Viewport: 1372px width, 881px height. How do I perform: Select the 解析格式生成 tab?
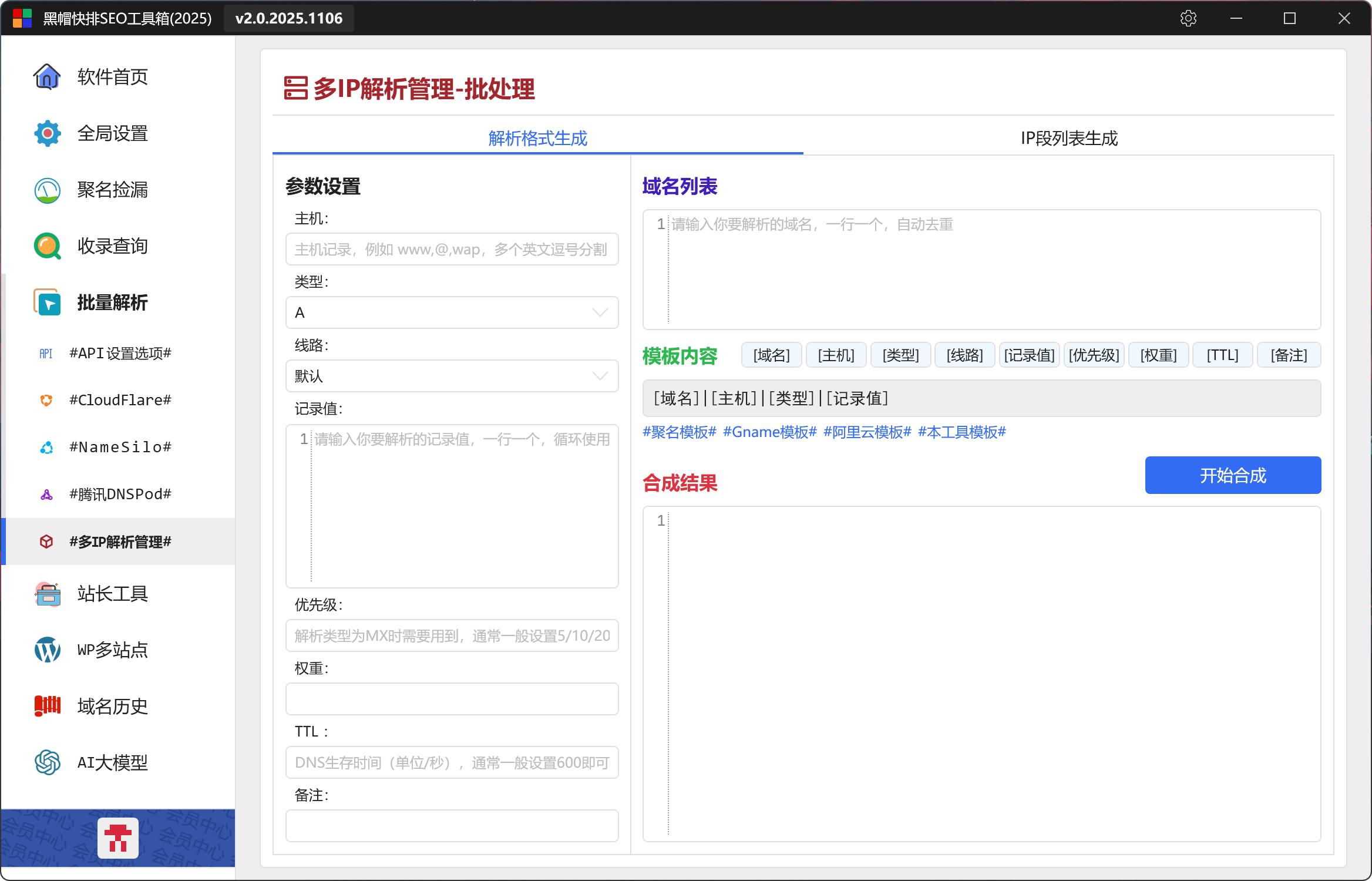point(537,139)
